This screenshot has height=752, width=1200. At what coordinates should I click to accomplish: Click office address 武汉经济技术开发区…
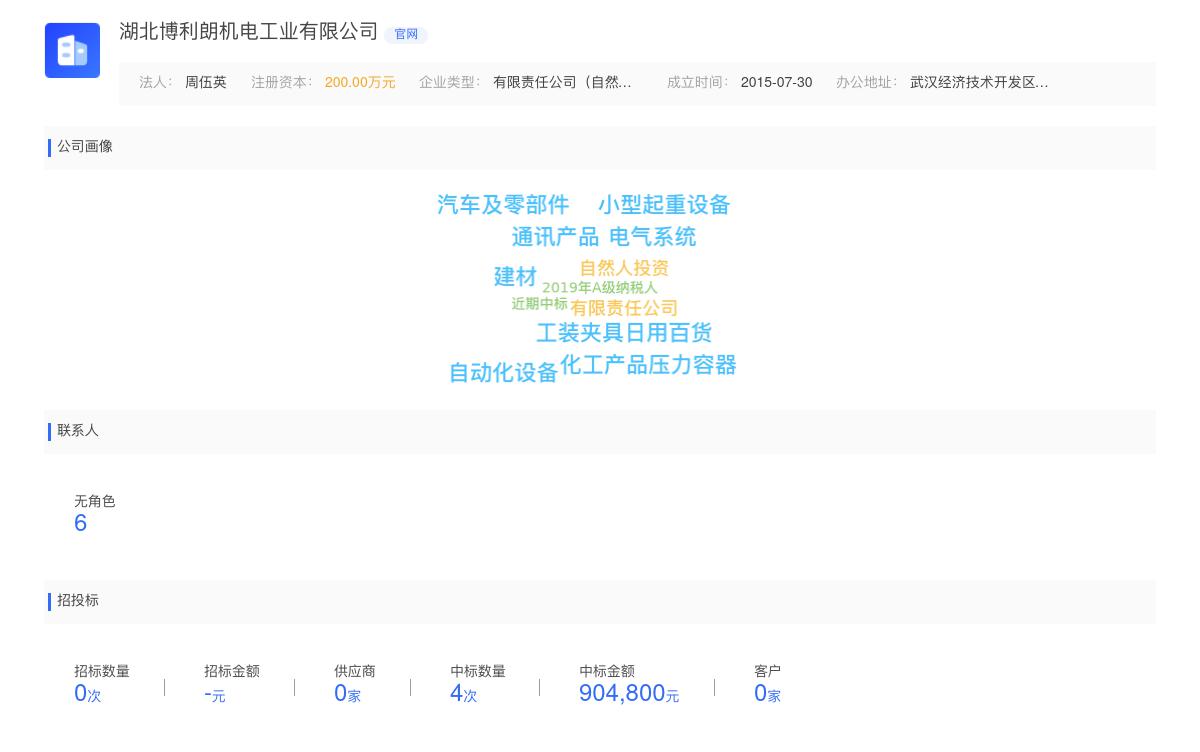point(979,83)
